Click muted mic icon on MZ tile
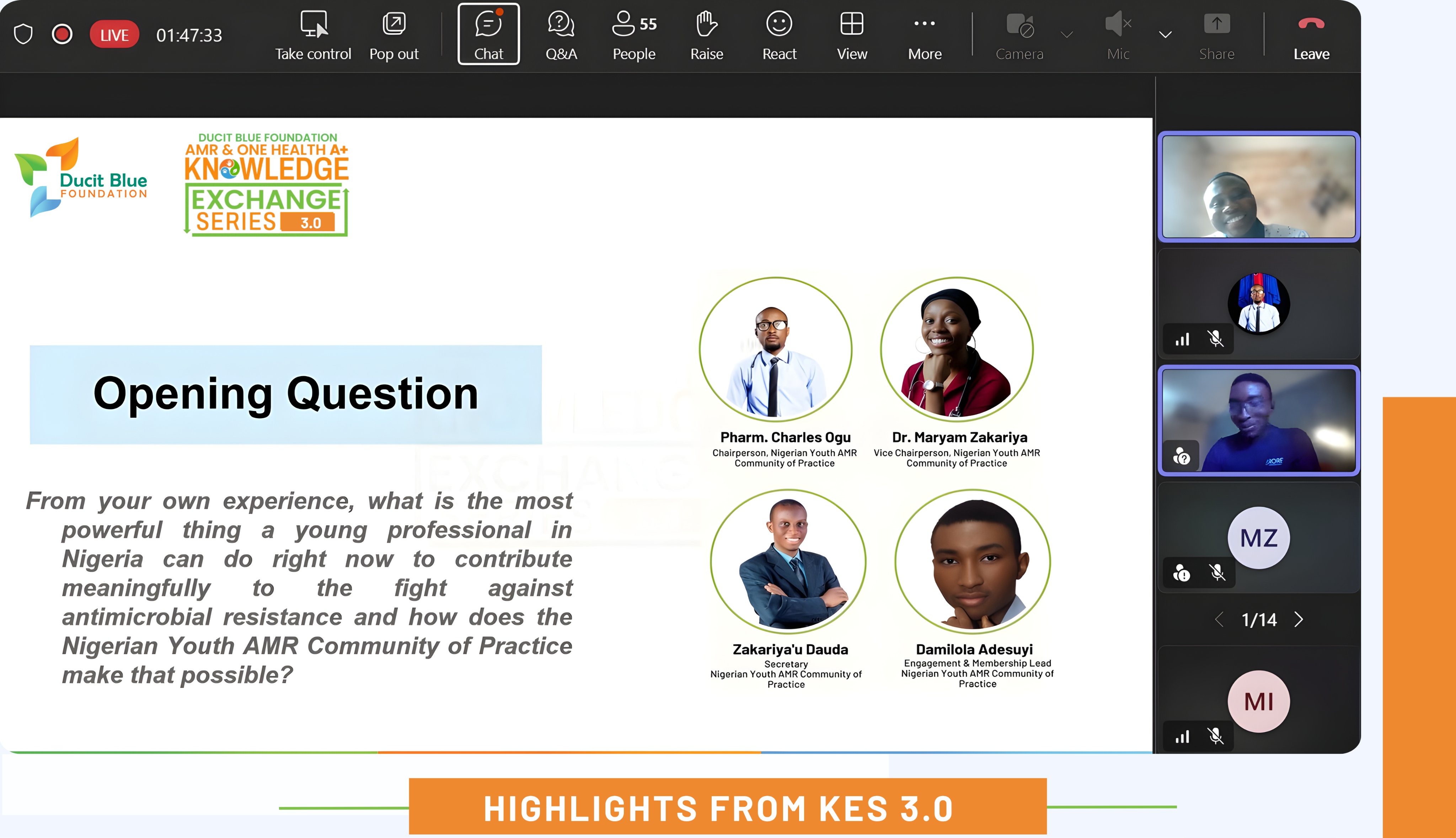Viewport: 1456px width, 838px height. coord(1217,573)
